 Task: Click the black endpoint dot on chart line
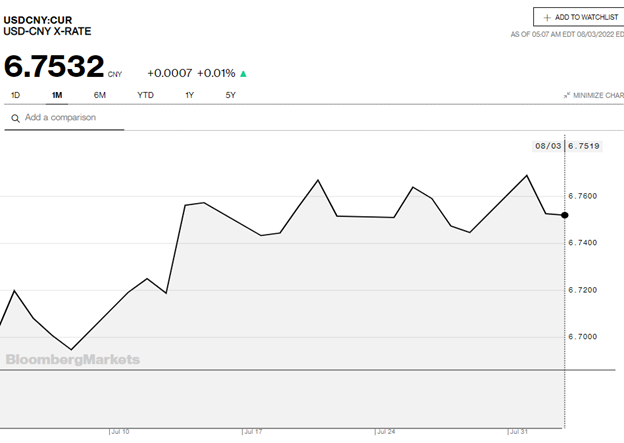(x=565, y=215)
